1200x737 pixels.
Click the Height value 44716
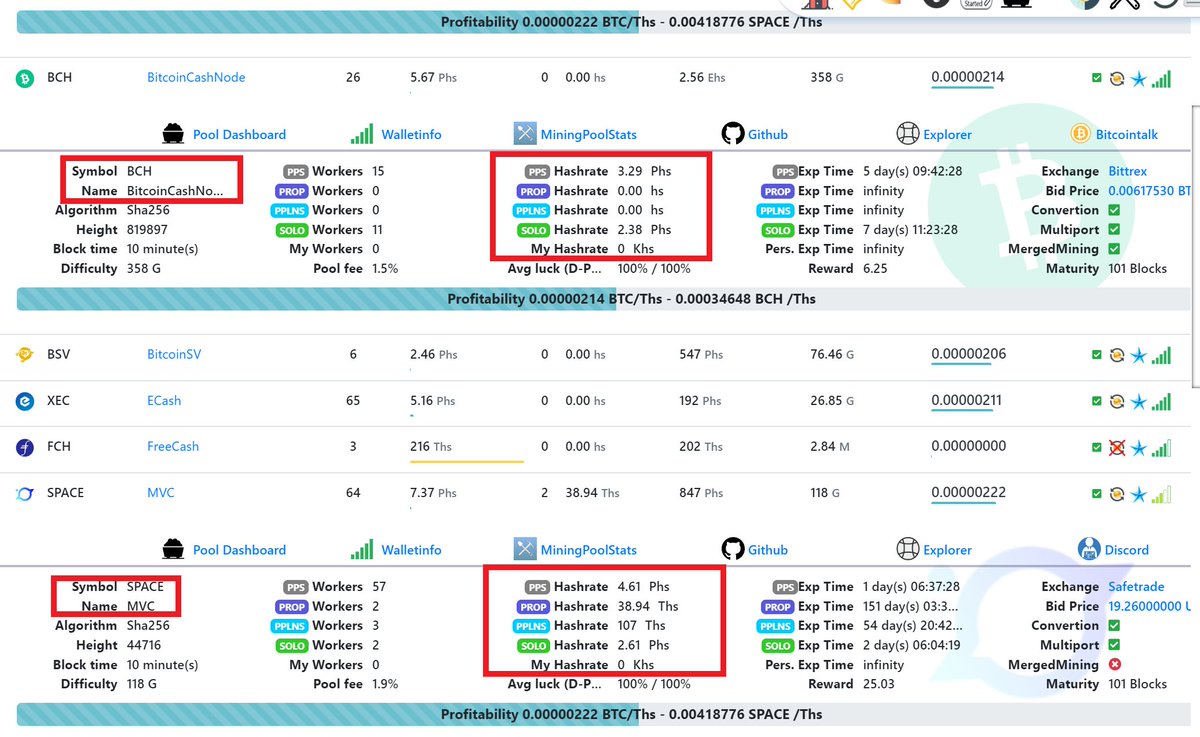[146, 645]
